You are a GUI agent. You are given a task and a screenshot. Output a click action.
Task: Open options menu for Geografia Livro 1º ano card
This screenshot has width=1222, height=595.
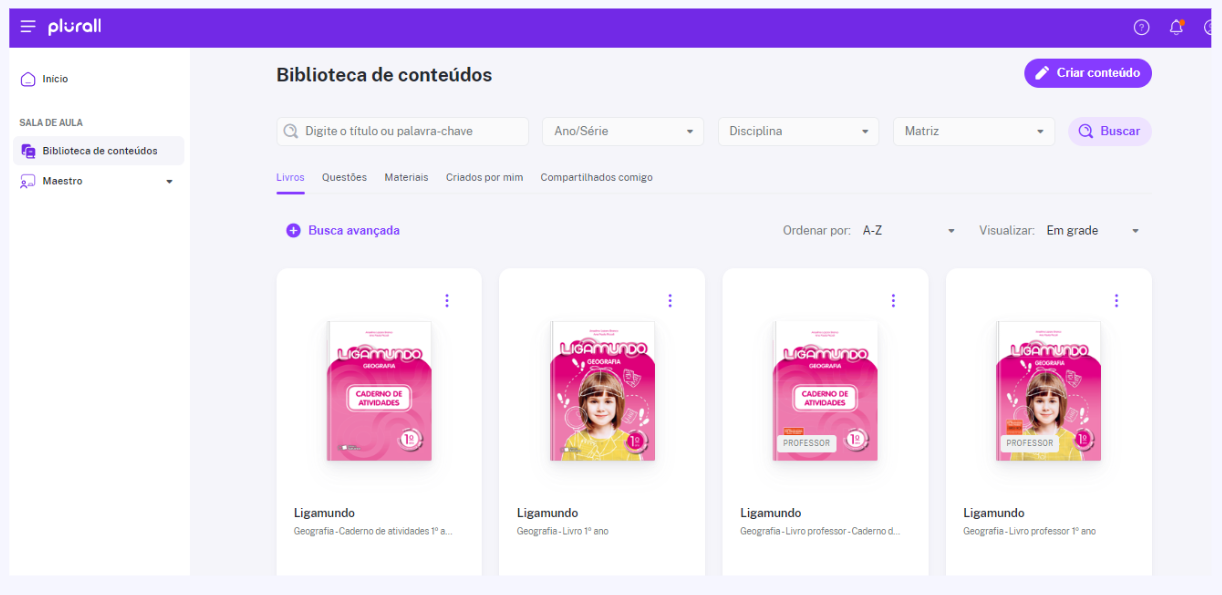click(x=670, y=300)
